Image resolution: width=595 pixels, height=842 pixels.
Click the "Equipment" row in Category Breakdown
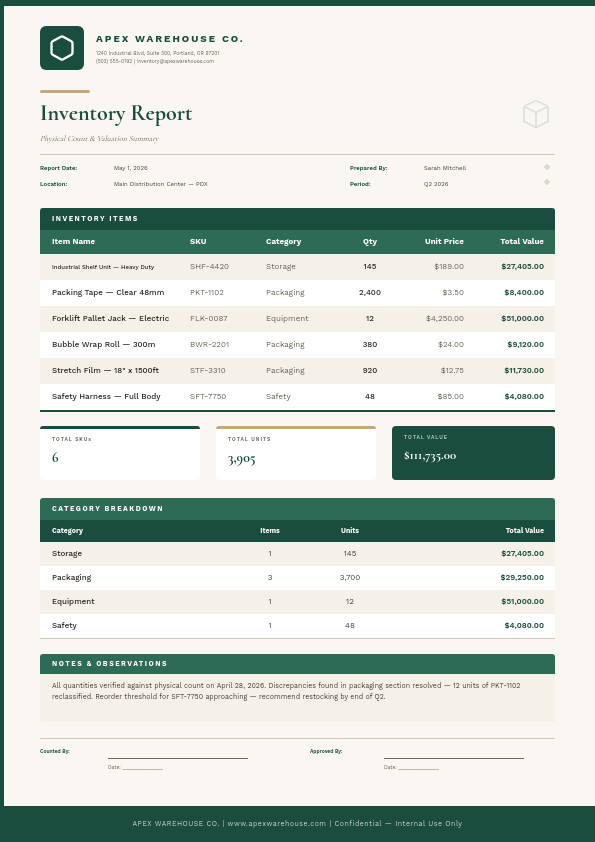tap(298, 602)
